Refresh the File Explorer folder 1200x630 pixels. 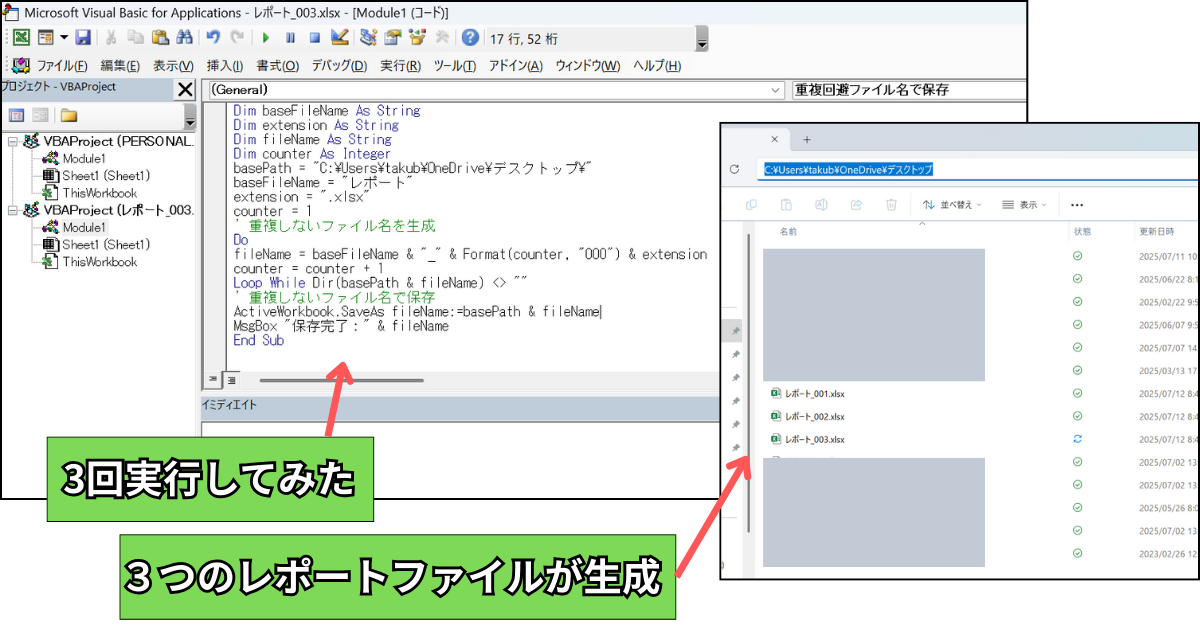click(x=735, y=169)
